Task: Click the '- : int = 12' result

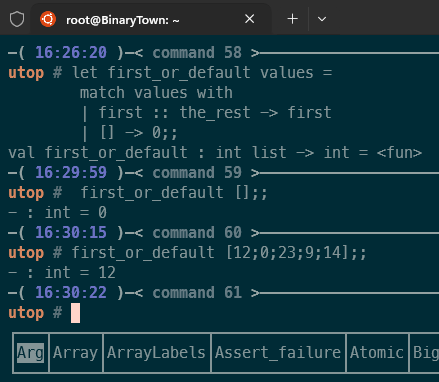Action: 62,273
